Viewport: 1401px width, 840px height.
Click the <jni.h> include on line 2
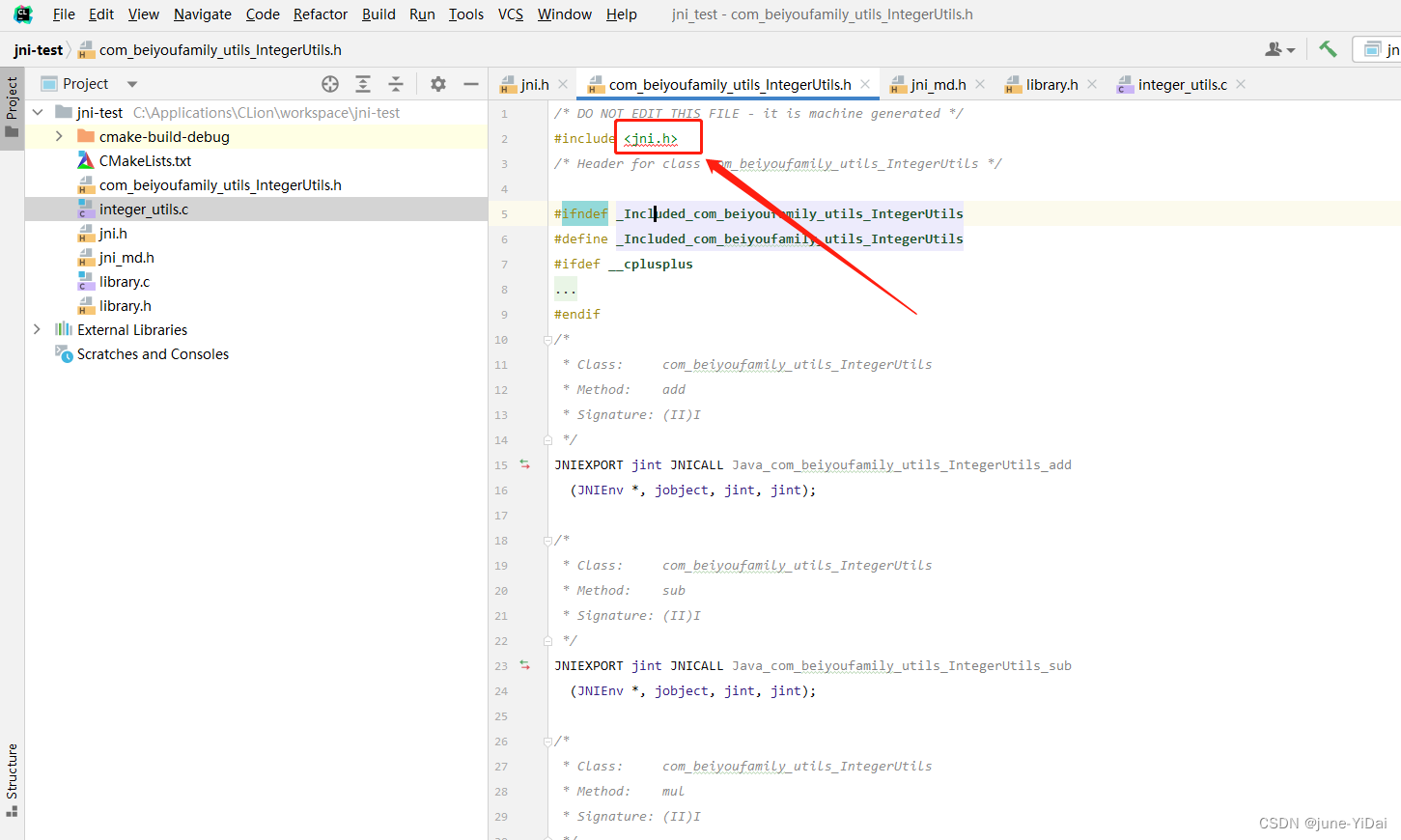pyautogui.click(x=651, y=139)
